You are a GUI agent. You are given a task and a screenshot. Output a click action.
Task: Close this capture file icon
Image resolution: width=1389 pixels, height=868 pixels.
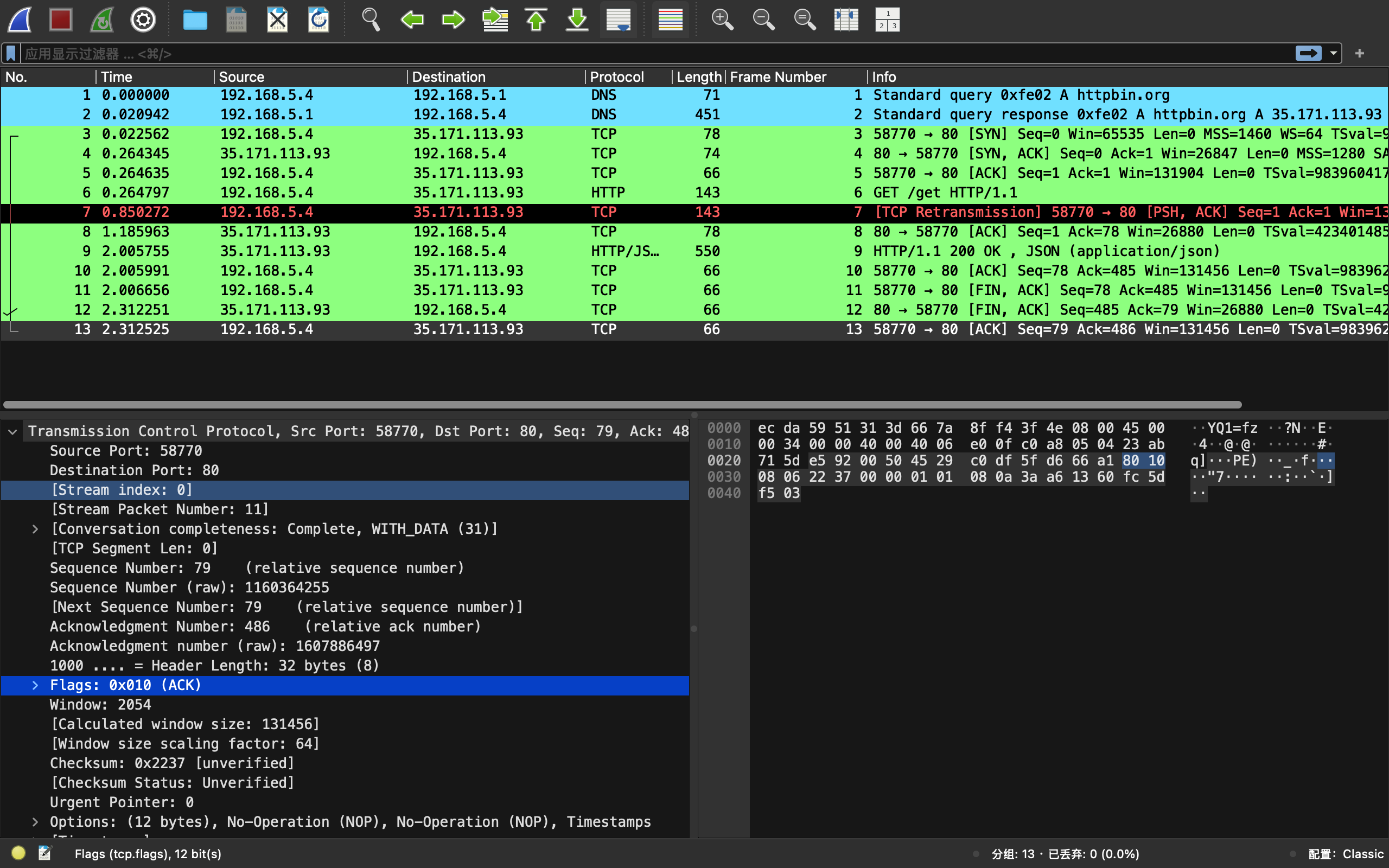coord(277,20)
